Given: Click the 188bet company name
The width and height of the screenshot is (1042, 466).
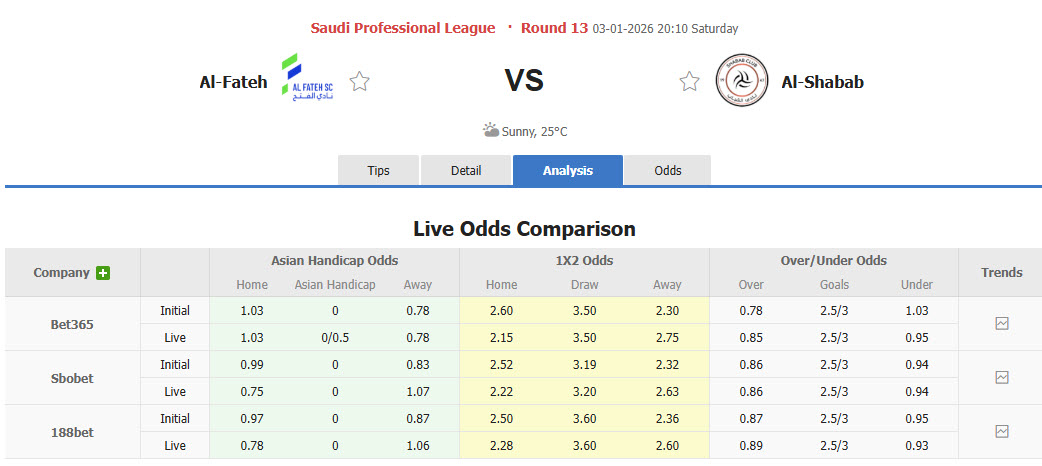Looking at the screenshot, I should (73, 432).
